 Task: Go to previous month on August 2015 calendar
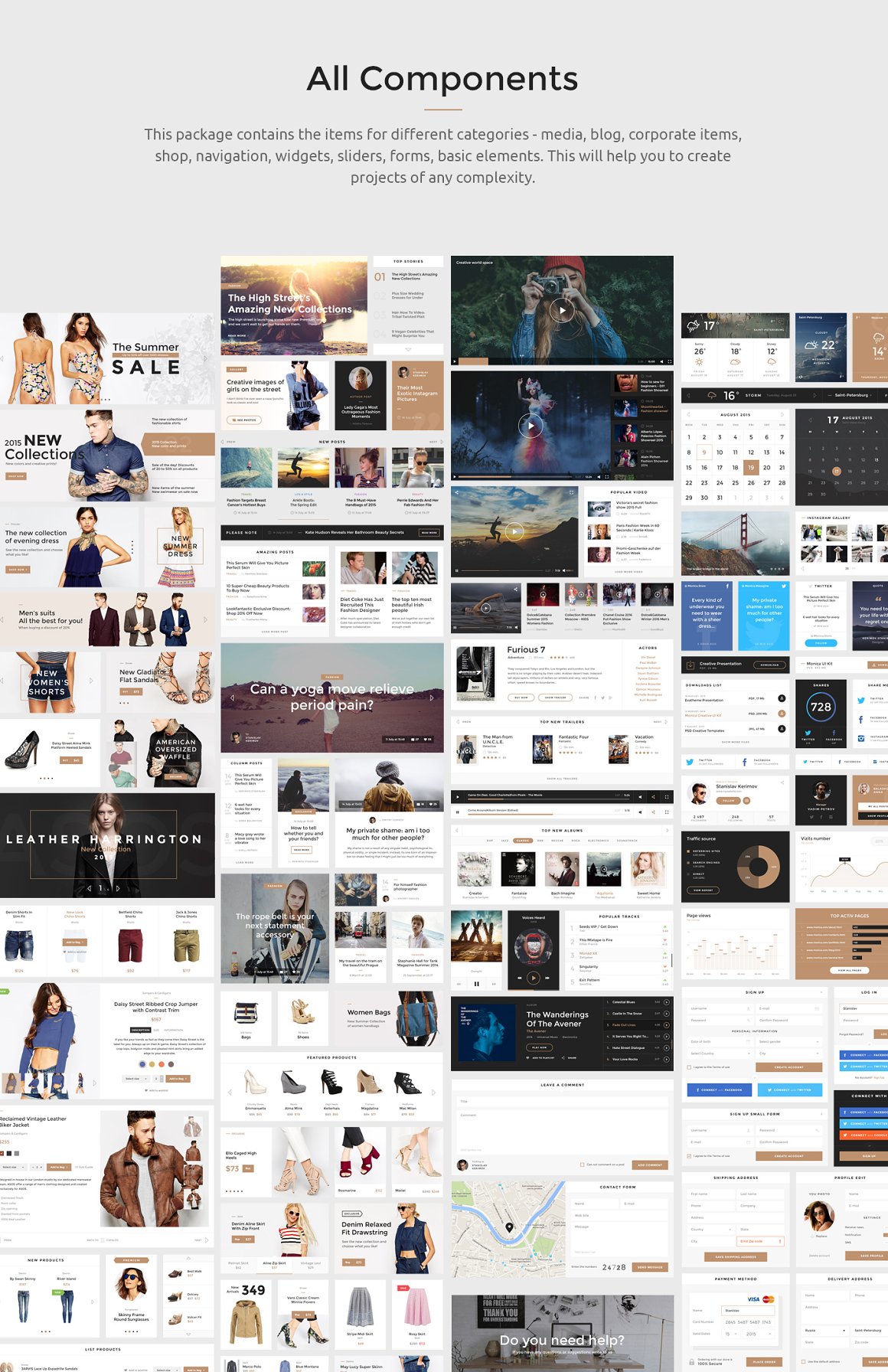click(x=689, y=414)
